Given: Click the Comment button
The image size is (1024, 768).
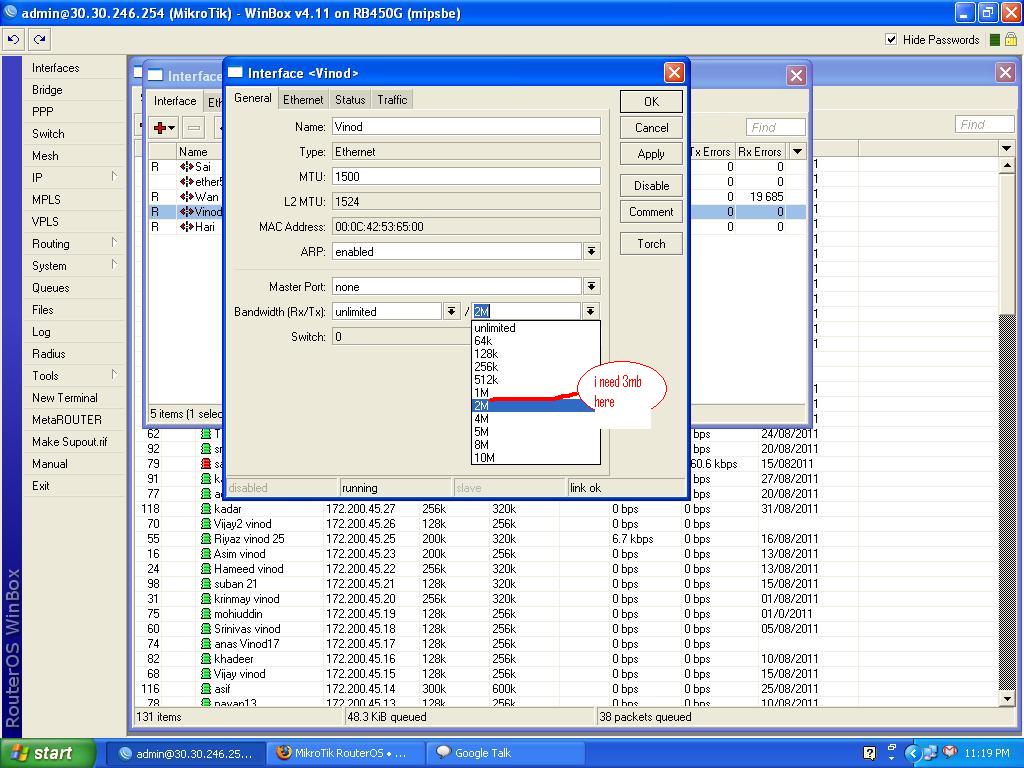Looking at the screenshot, I should tap(651, 212).
